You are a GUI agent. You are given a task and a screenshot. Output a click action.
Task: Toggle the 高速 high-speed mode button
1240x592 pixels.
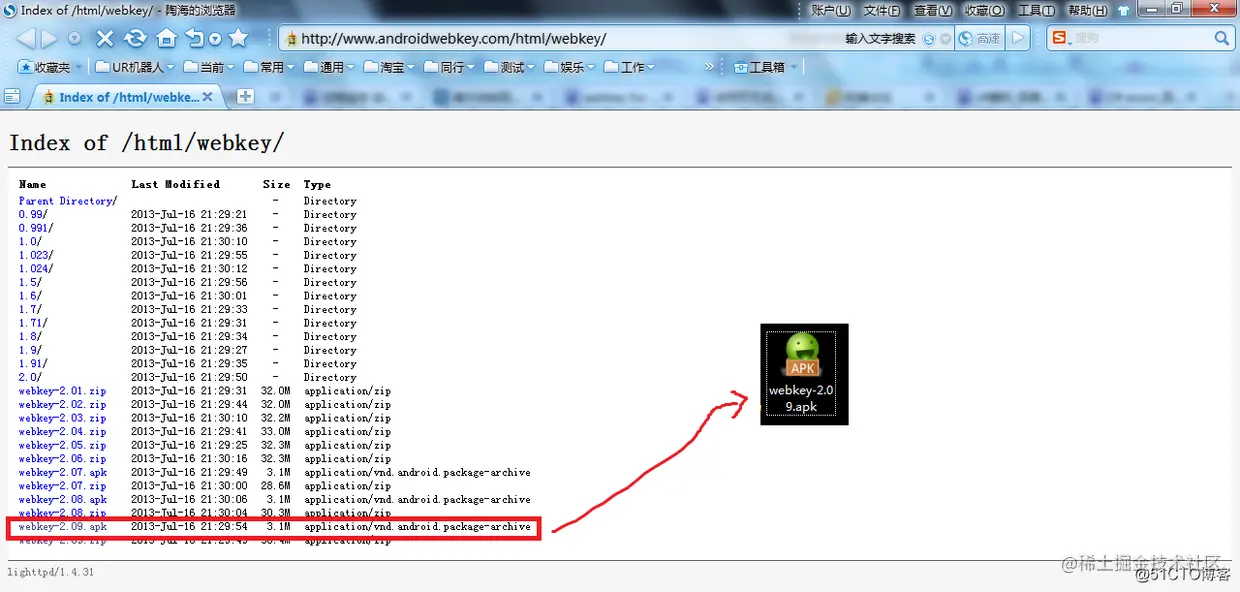pyautogui.click(x=980, y=39)
